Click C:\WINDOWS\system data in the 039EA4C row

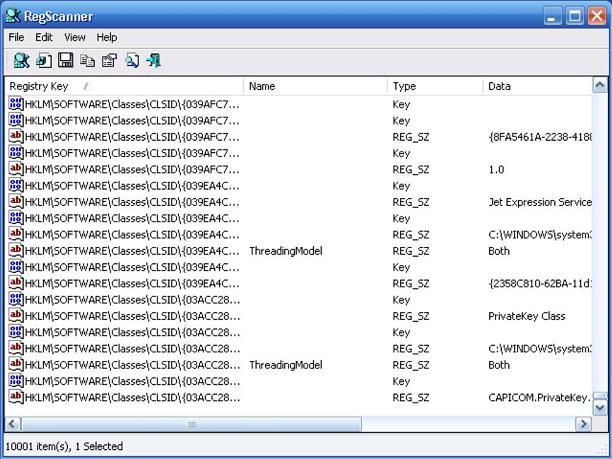pyautogui.click(x=540, y=235)
